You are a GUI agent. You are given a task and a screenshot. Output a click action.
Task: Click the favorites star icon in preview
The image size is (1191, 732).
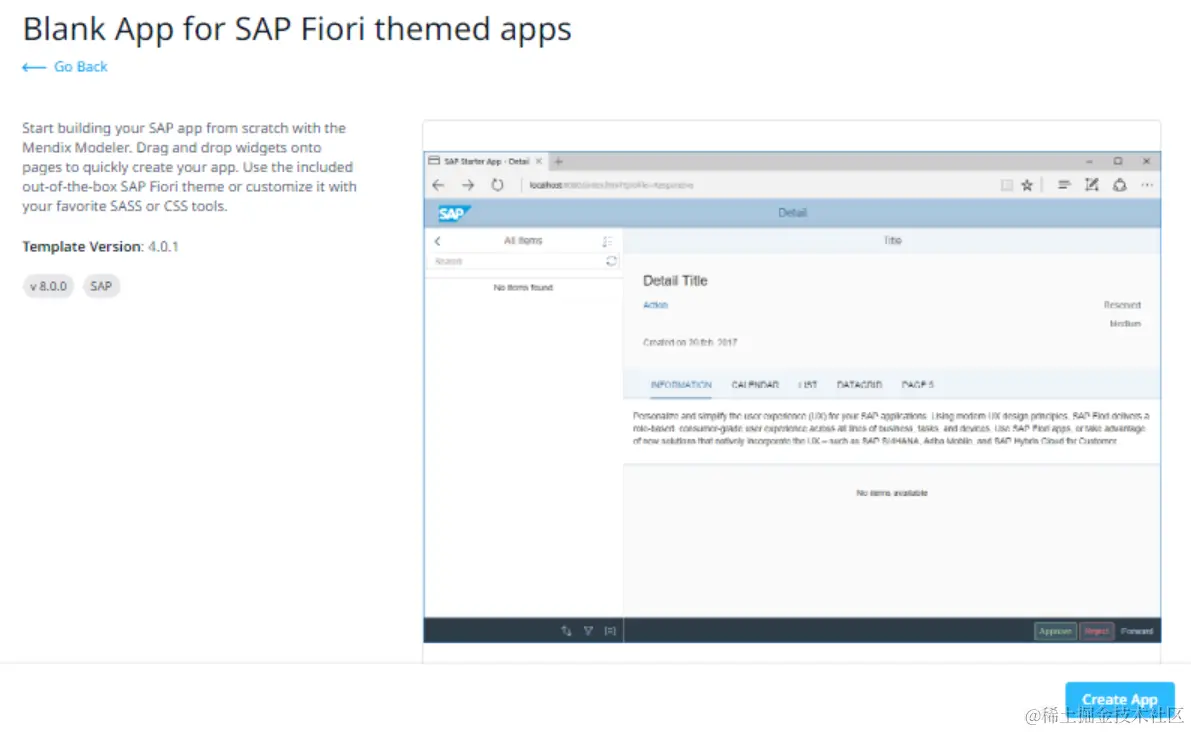coord(1027,185)
